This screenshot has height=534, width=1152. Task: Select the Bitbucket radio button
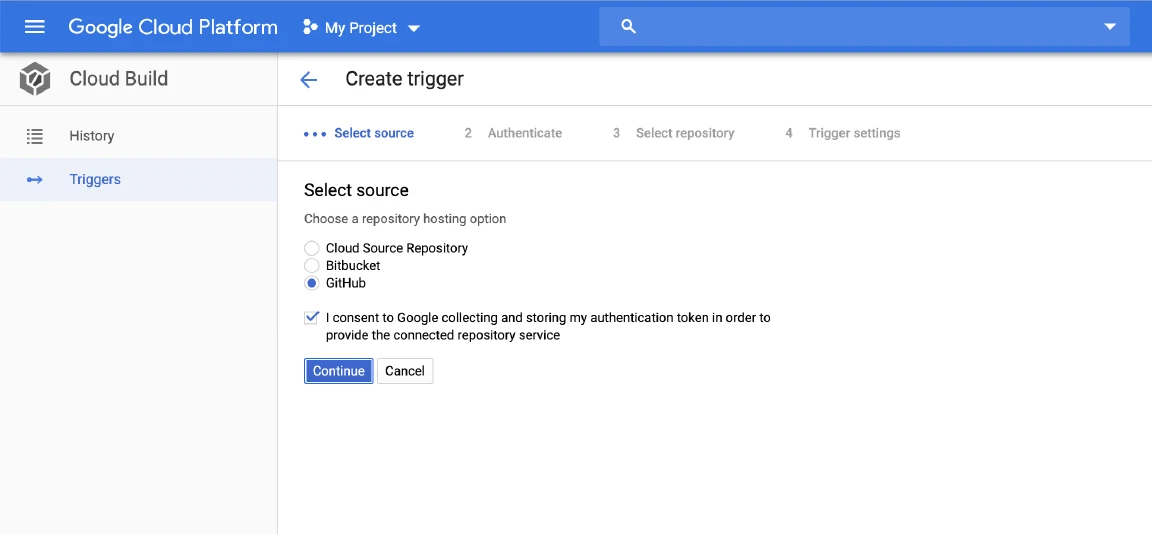[x=312, y=265]
